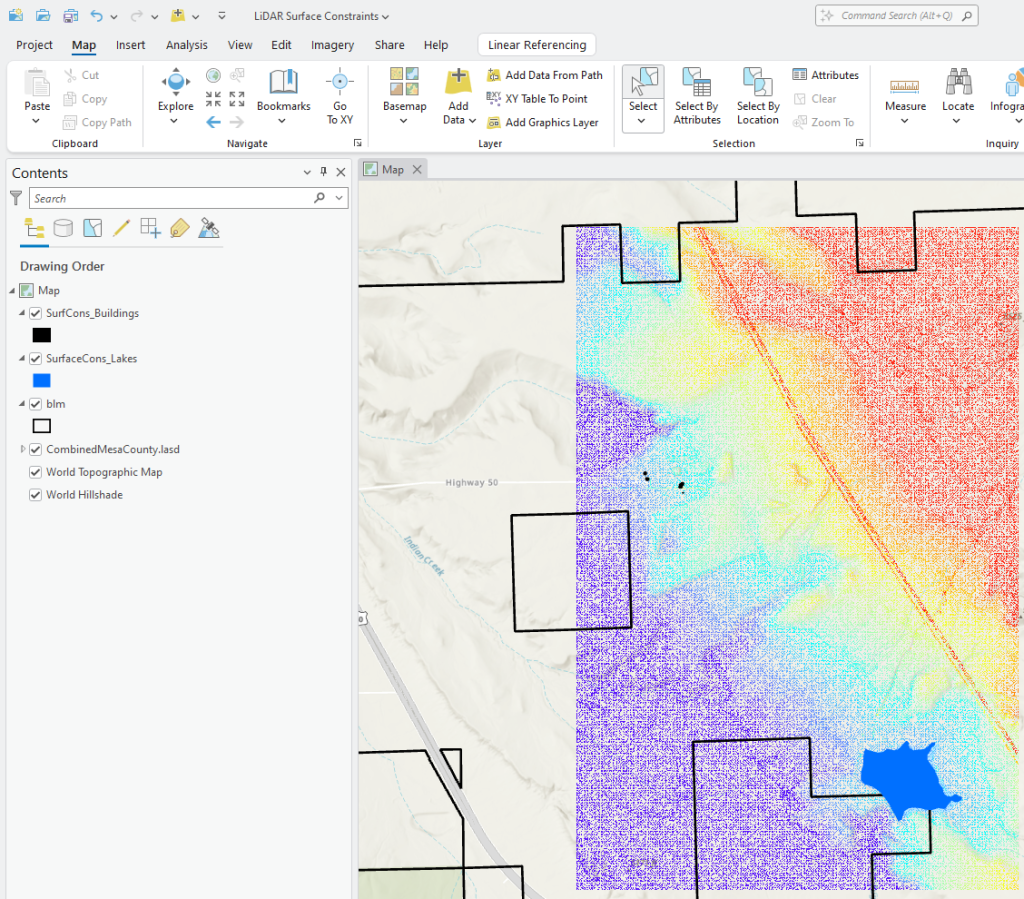Image resolution: width=1024 pixels, height=899 pixels.
Task: Switch to the Analysis ribbon tab
Action: coord(186,44)
